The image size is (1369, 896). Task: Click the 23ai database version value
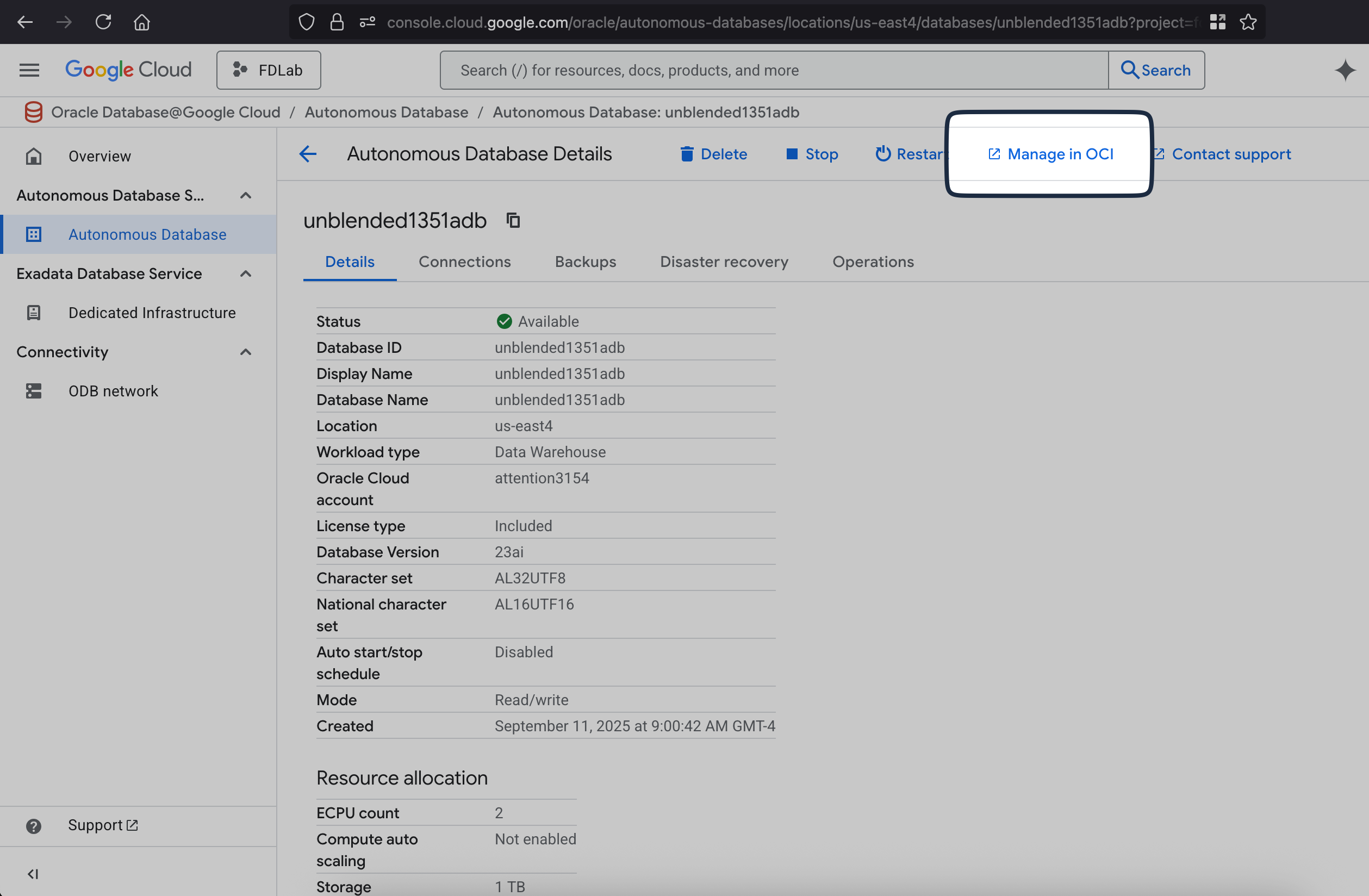click(x=509, y=552)
